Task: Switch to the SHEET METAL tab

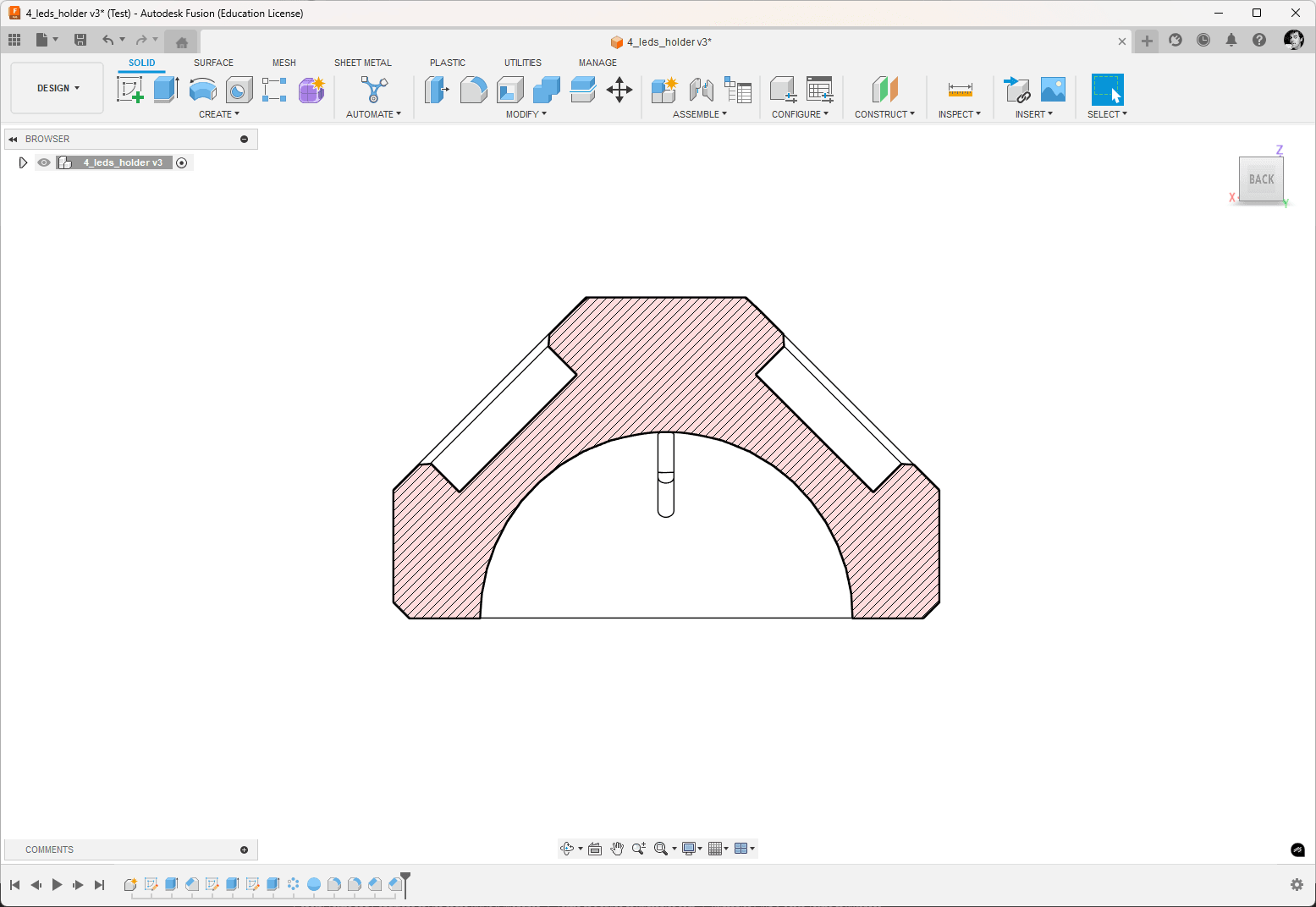Action: [x=363, y=63]
